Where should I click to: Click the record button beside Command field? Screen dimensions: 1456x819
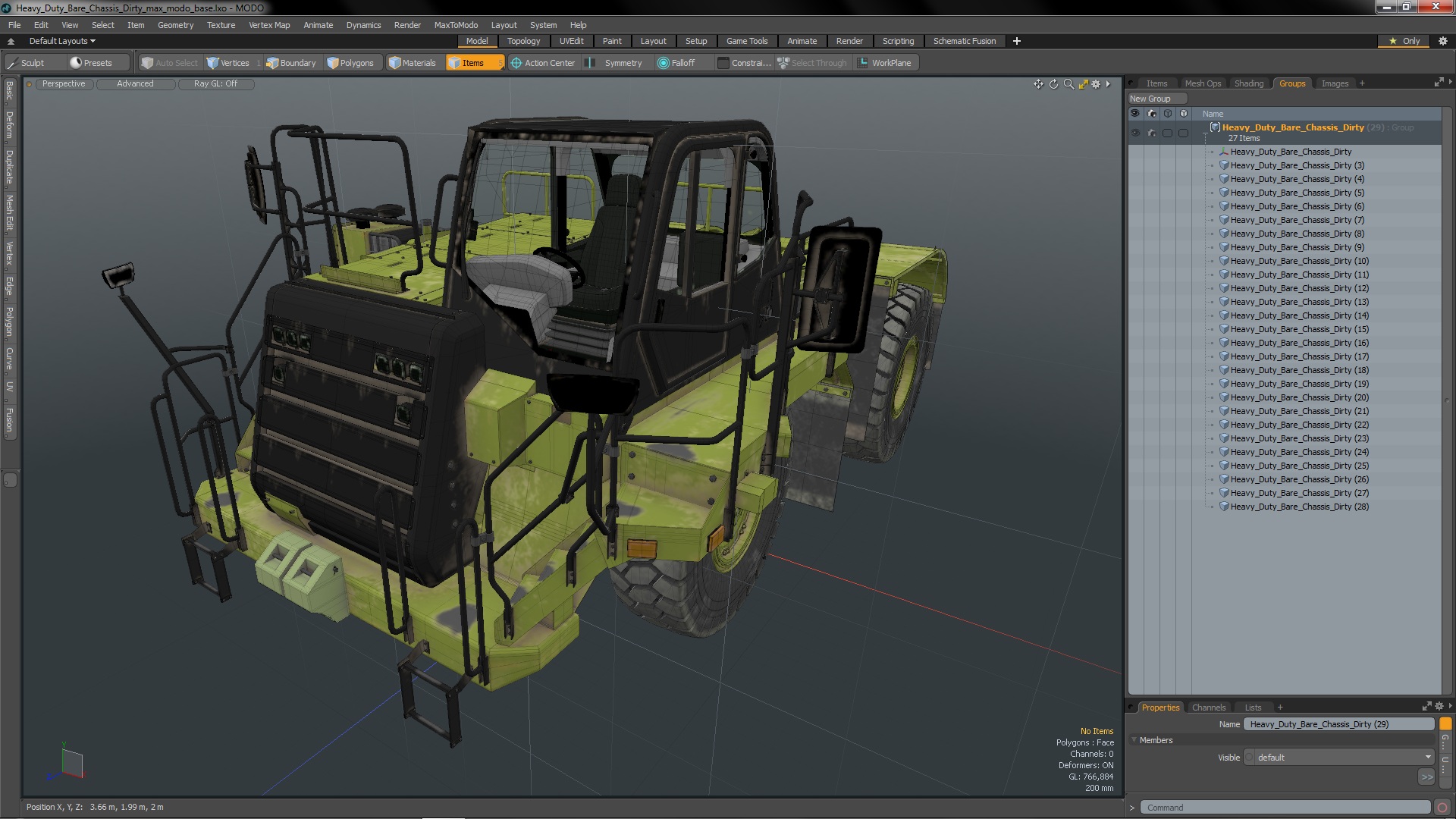tap(1442, 808)
